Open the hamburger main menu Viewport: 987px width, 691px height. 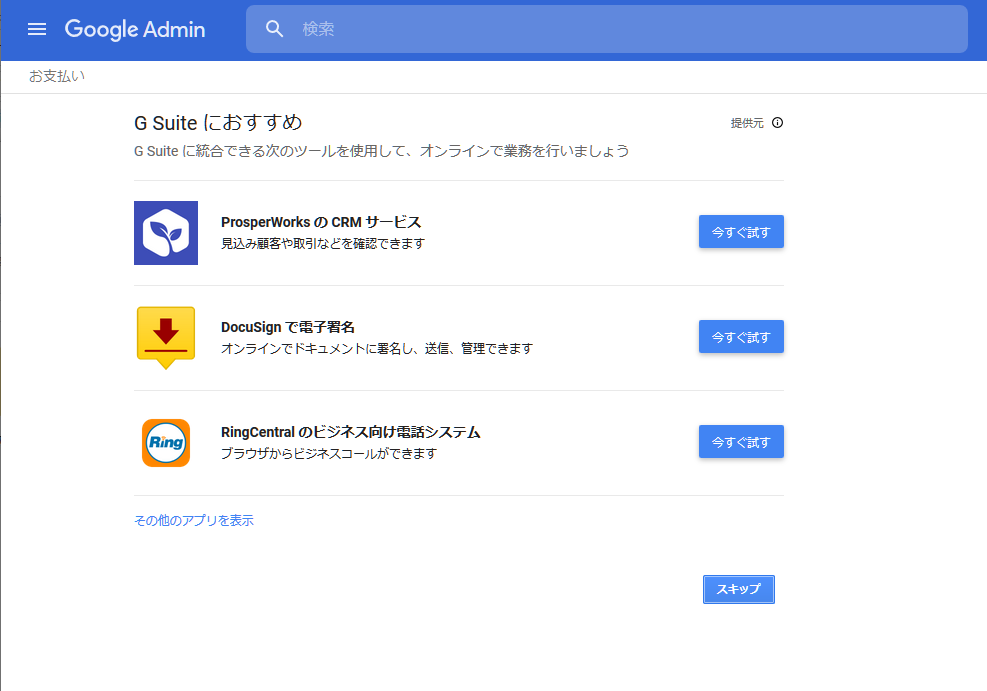pyautogui.click(x=37, y=29)
